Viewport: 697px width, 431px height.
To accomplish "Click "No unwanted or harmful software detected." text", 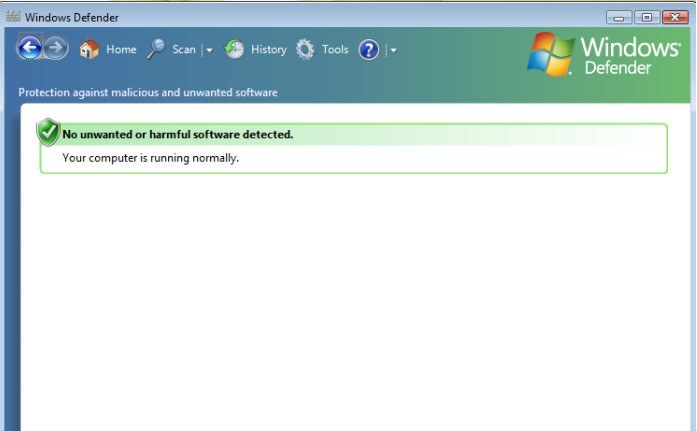I will [178, 134].
